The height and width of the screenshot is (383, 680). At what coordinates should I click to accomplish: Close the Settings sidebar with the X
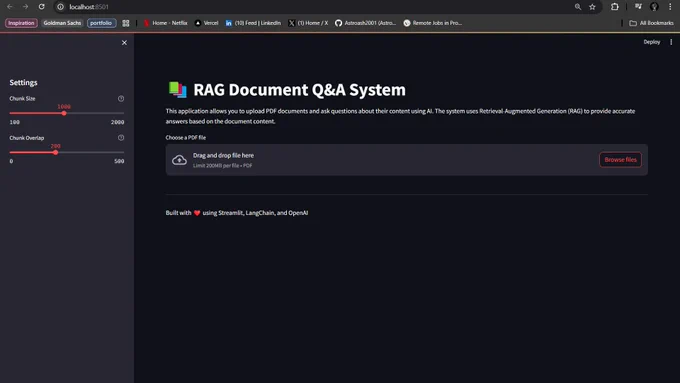click(124, 43)
